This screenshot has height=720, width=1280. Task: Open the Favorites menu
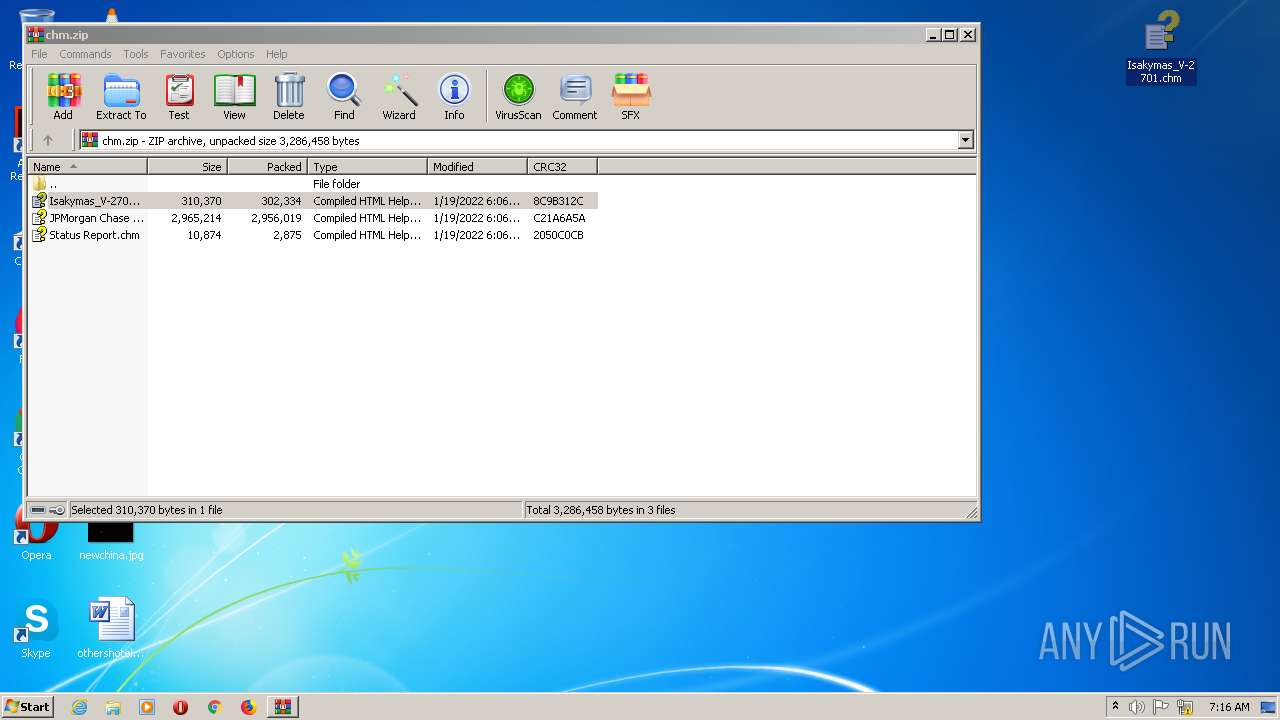click(x=183, y=54)
